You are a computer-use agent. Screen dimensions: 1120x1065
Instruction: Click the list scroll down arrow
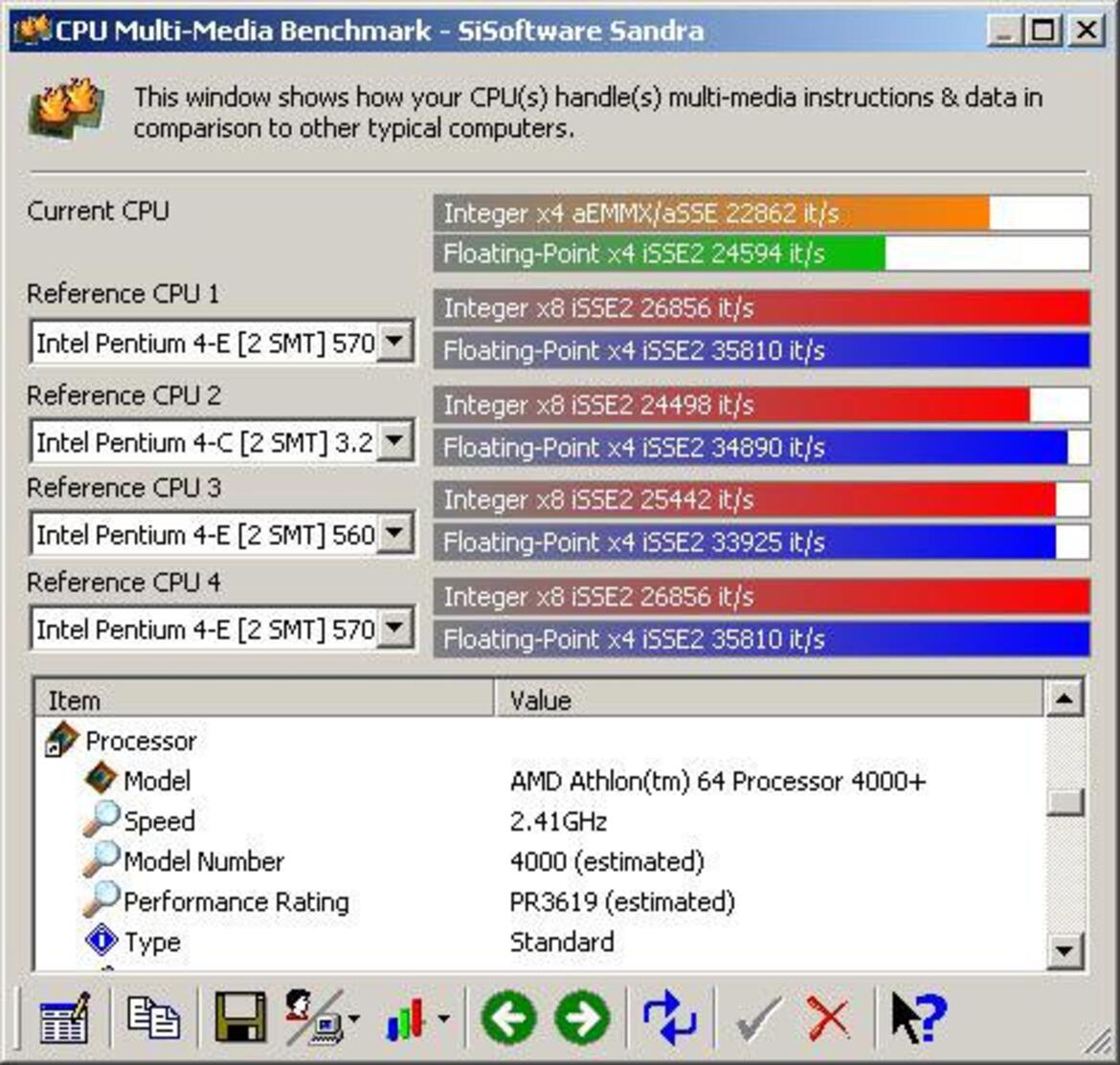1064,950
